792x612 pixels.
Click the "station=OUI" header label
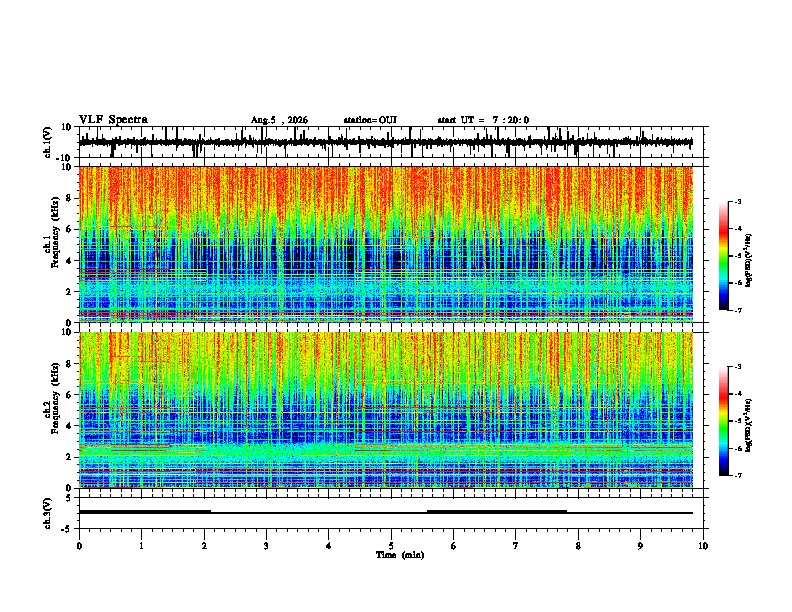coord(370,120)
